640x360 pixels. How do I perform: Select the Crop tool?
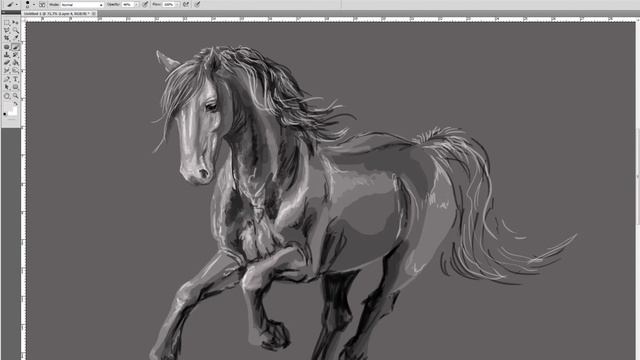tap(6, 37)
